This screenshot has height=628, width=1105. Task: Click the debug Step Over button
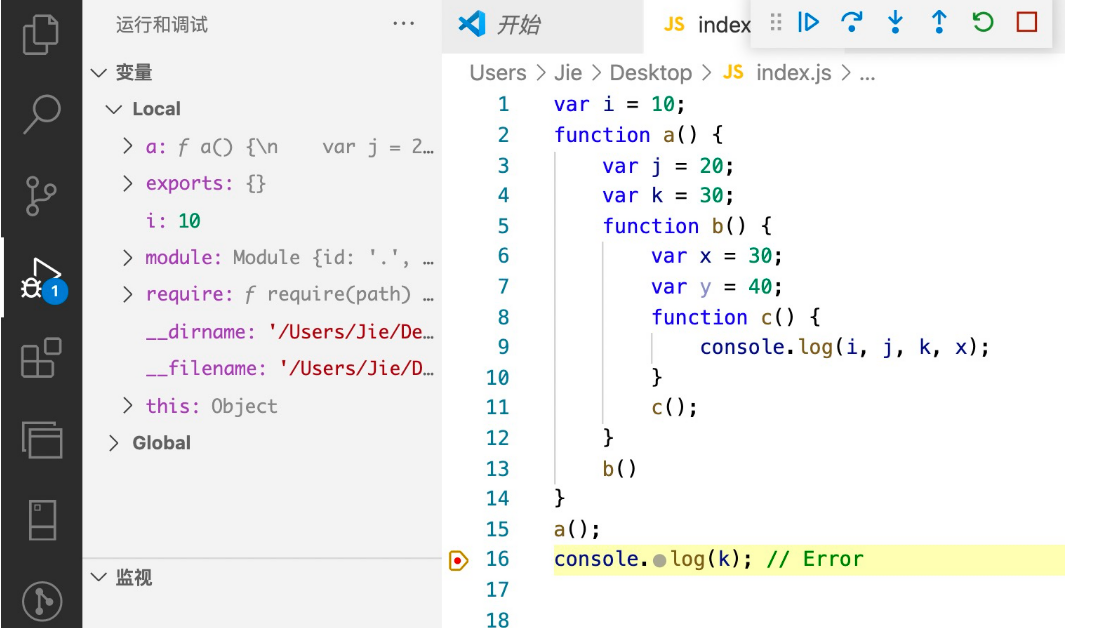click(x=852, y=23)
